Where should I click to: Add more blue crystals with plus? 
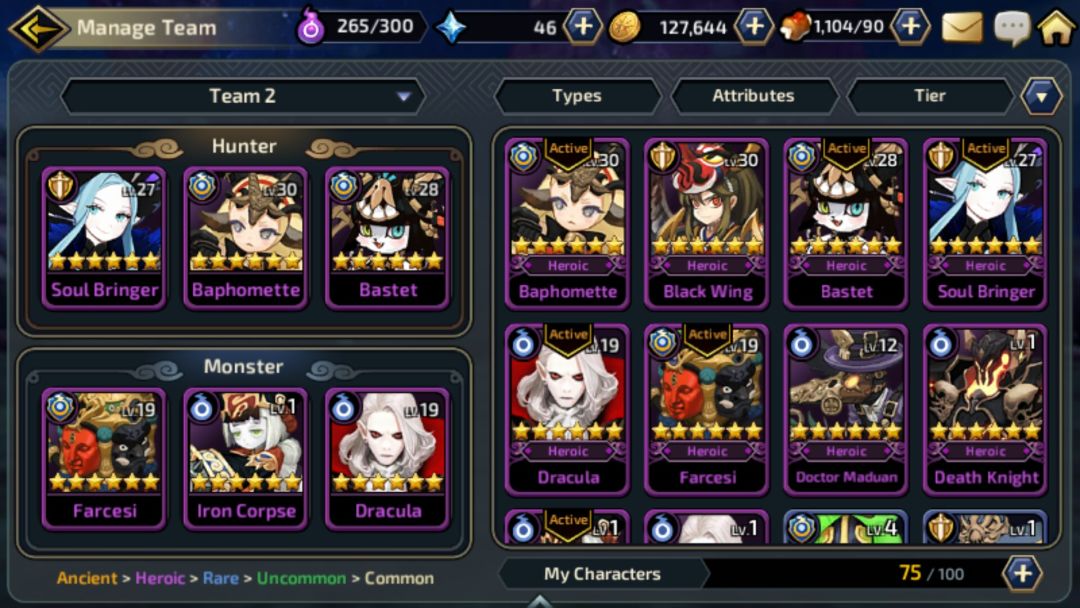click(583, 27)
